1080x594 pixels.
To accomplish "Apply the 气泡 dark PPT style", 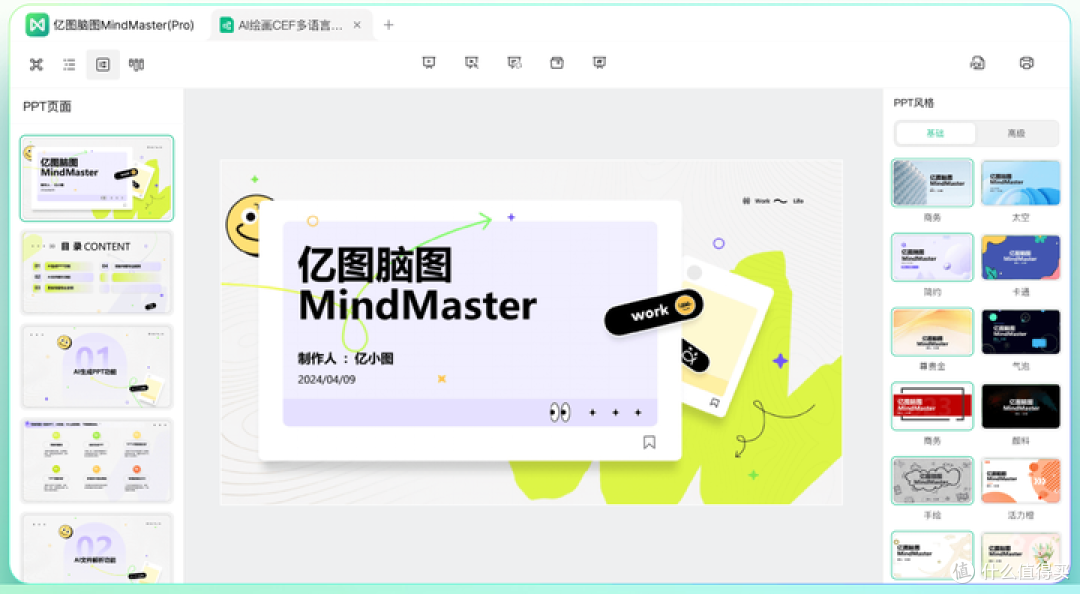I will click(1021, 331).
